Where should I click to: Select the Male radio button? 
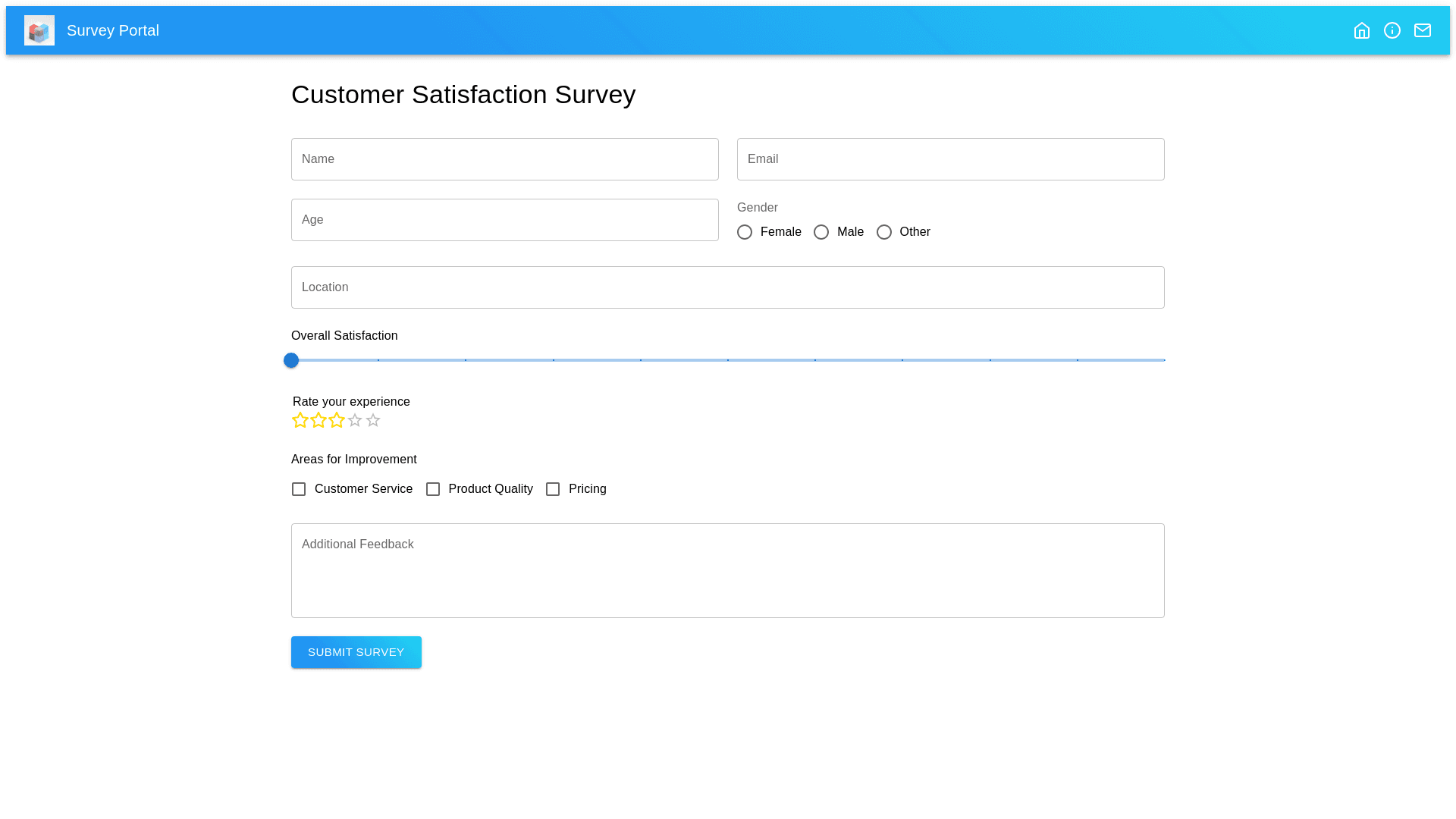[x=821, y=232]
